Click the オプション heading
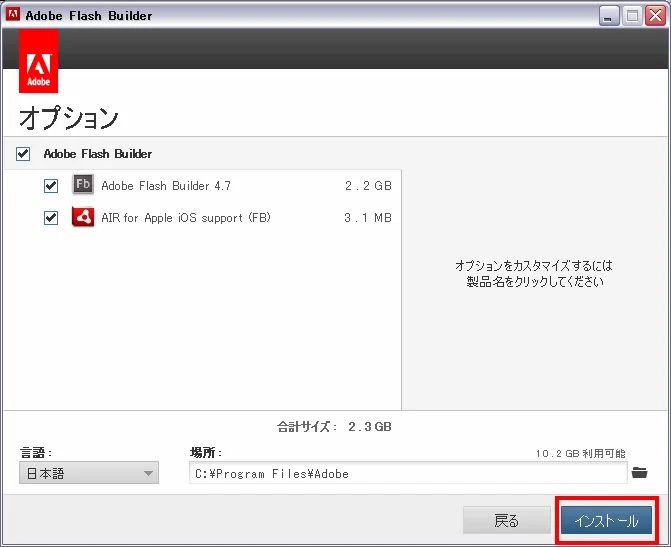This screenshot has width=671, height=547. [68, 118]
